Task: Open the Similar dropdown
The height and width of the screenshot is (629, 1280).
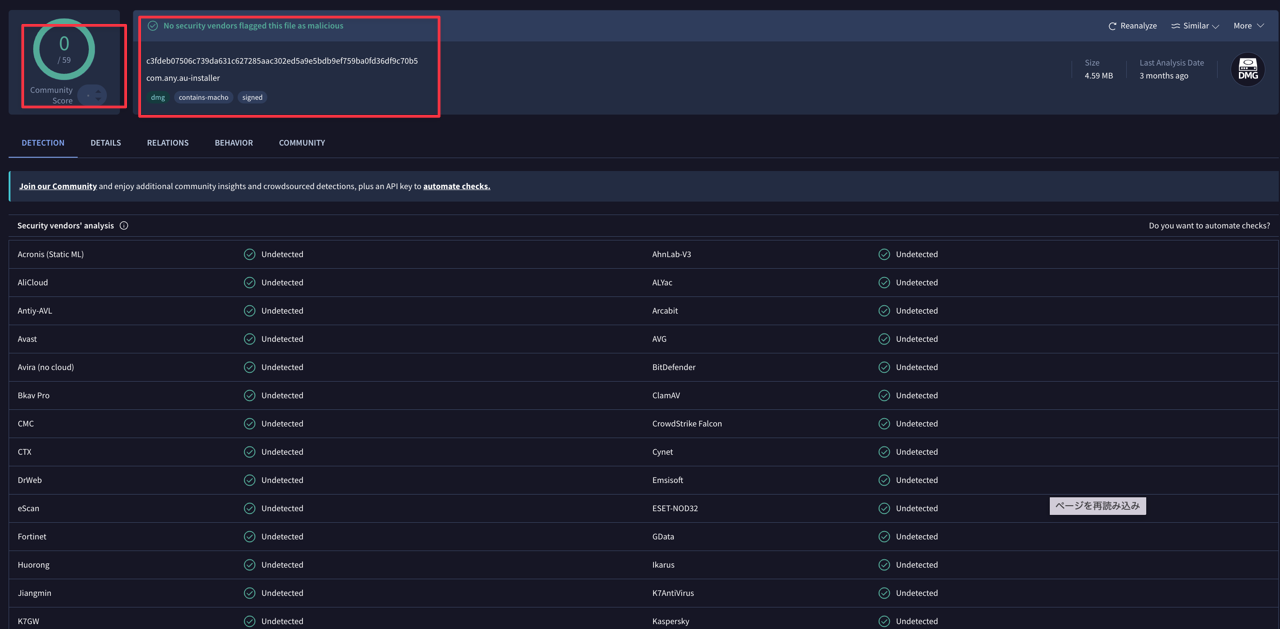Action: [1195, 26]
